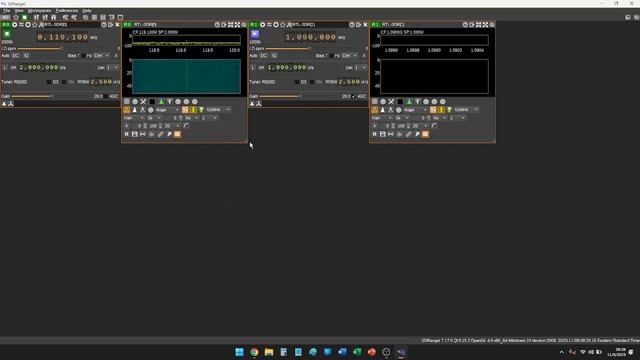Pause the R1 spectrum display

coord(374,134)
